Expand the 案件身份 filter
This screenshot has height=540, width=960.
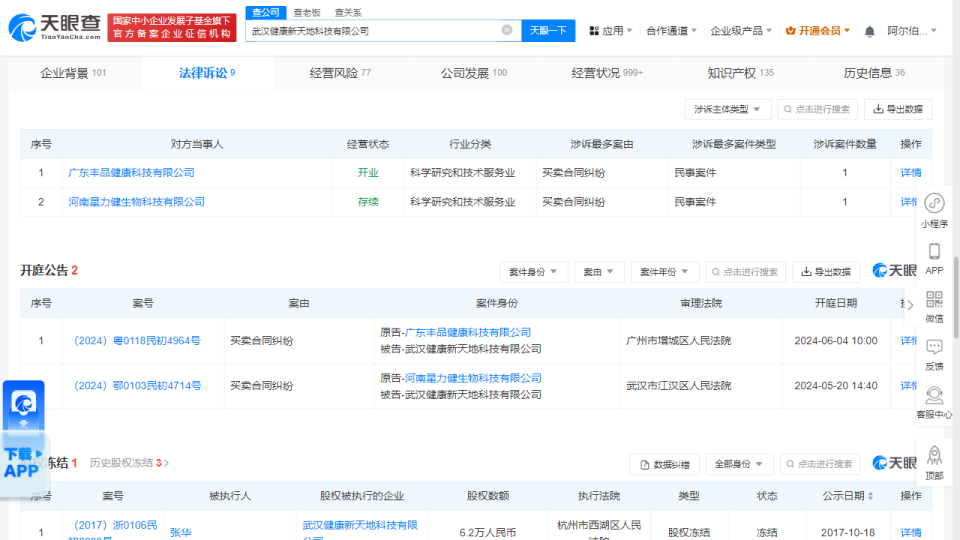[x=533, y=272]
